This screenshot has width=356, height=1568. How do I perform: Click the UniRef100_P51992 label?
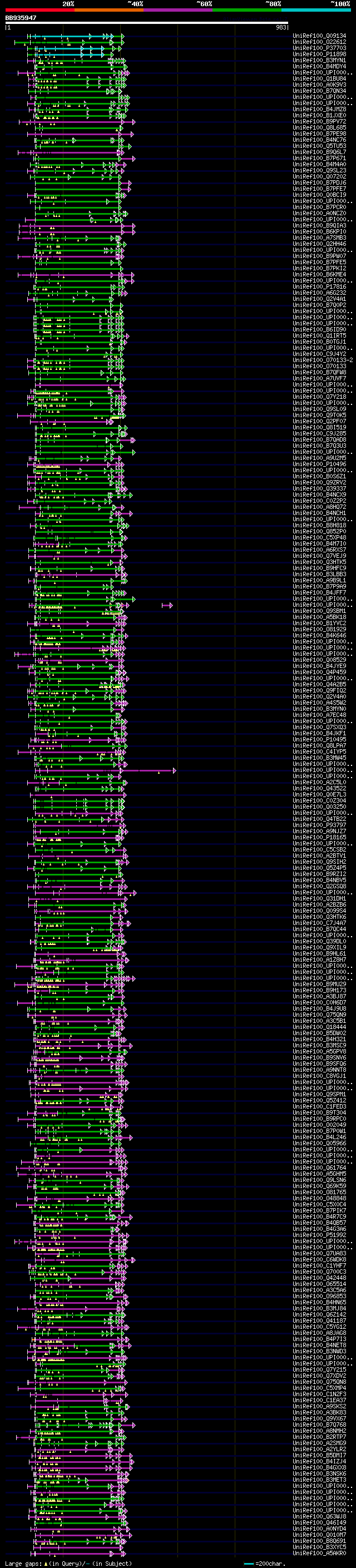click(x=319, y=1235)
